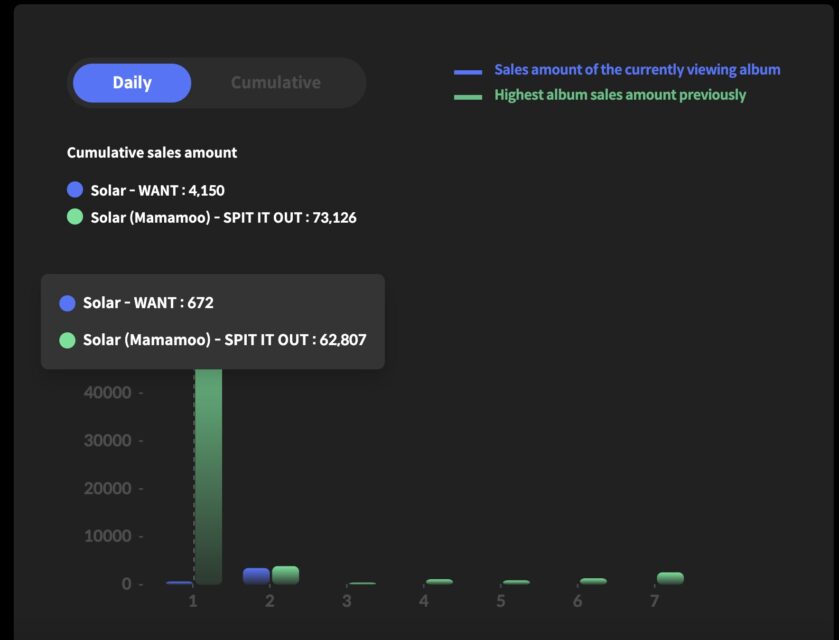
Task: Click the 10000 y-axis label
Action: click(108, 536)
